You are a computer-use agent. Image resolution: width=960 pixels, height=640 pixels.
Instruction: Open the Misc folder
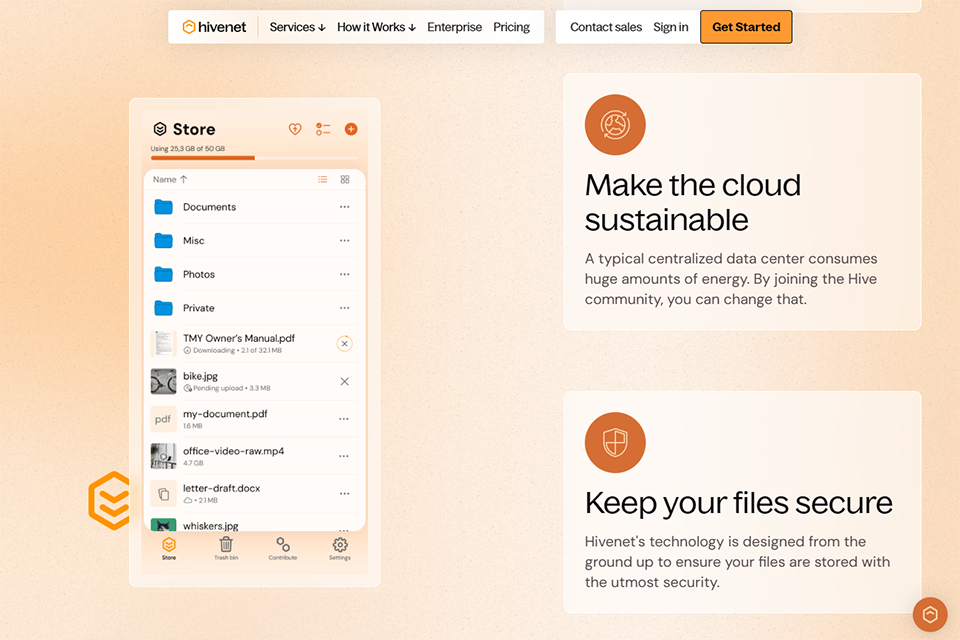[254, 241]
